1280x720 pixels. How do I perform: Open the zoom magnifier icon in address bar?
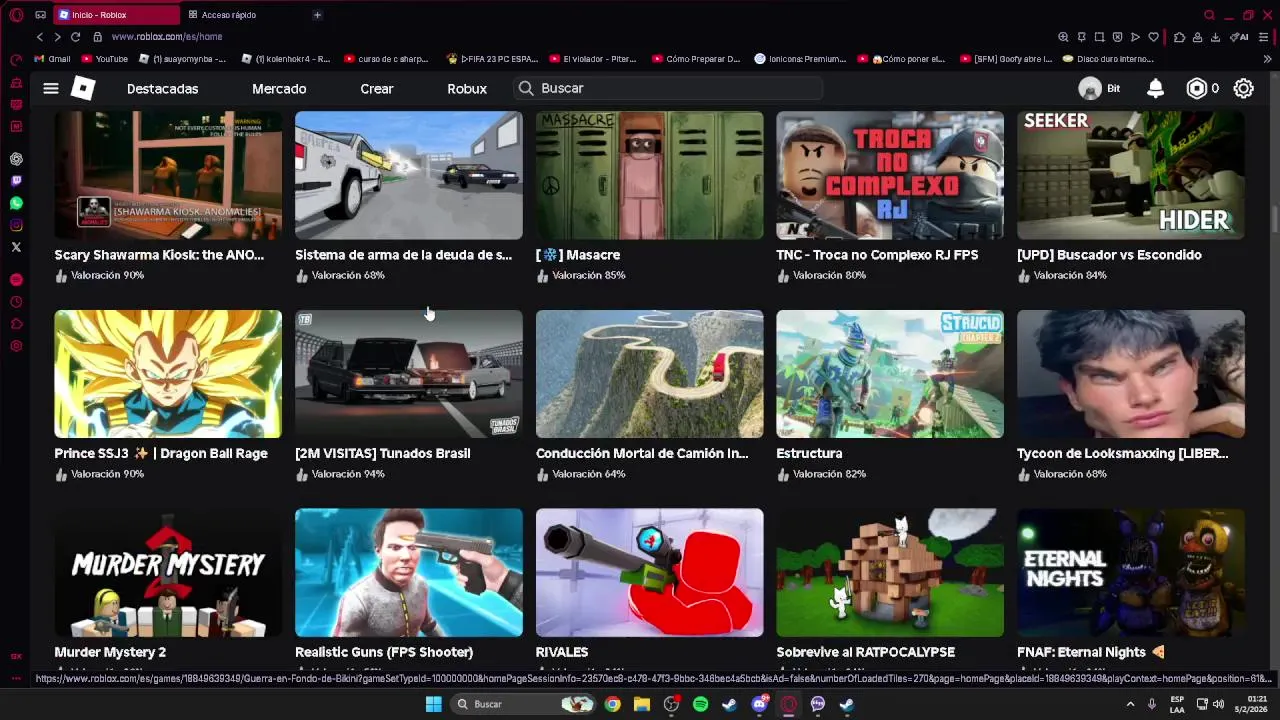(1064, 37)
